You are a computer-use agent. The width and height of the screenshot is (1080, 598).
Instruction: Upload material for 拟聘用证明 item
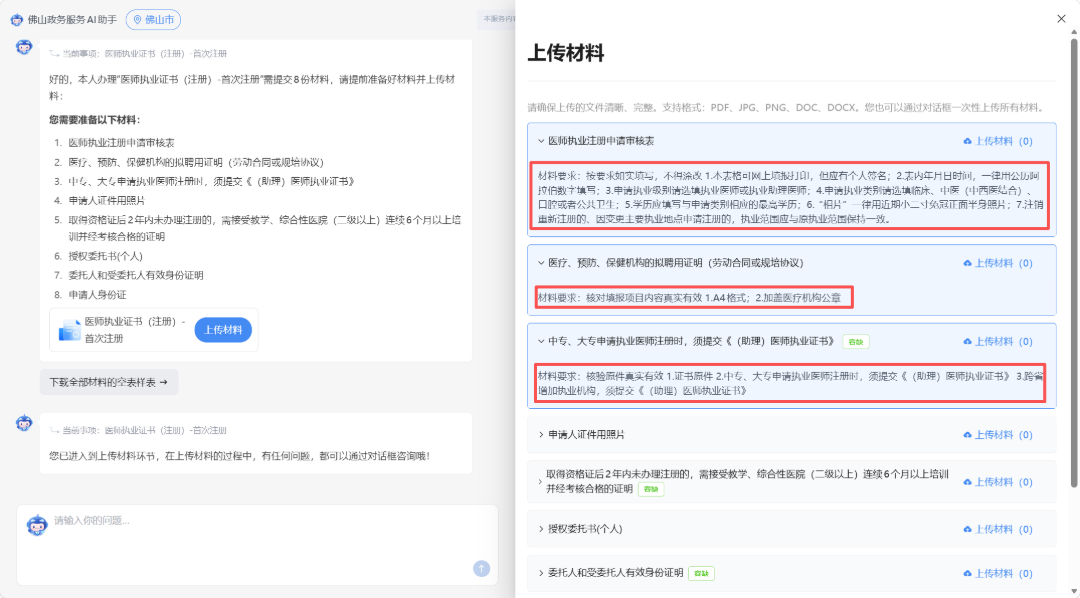pyautogui.click(x=998, y=263)
